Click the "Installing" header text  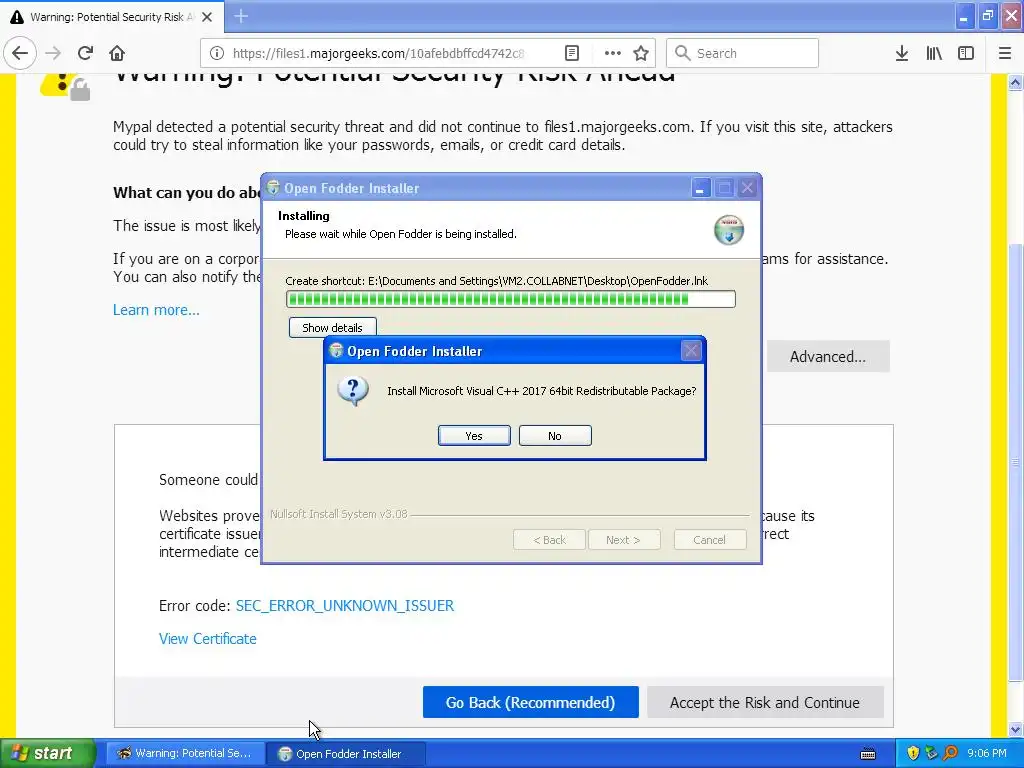tap(304, 216)
